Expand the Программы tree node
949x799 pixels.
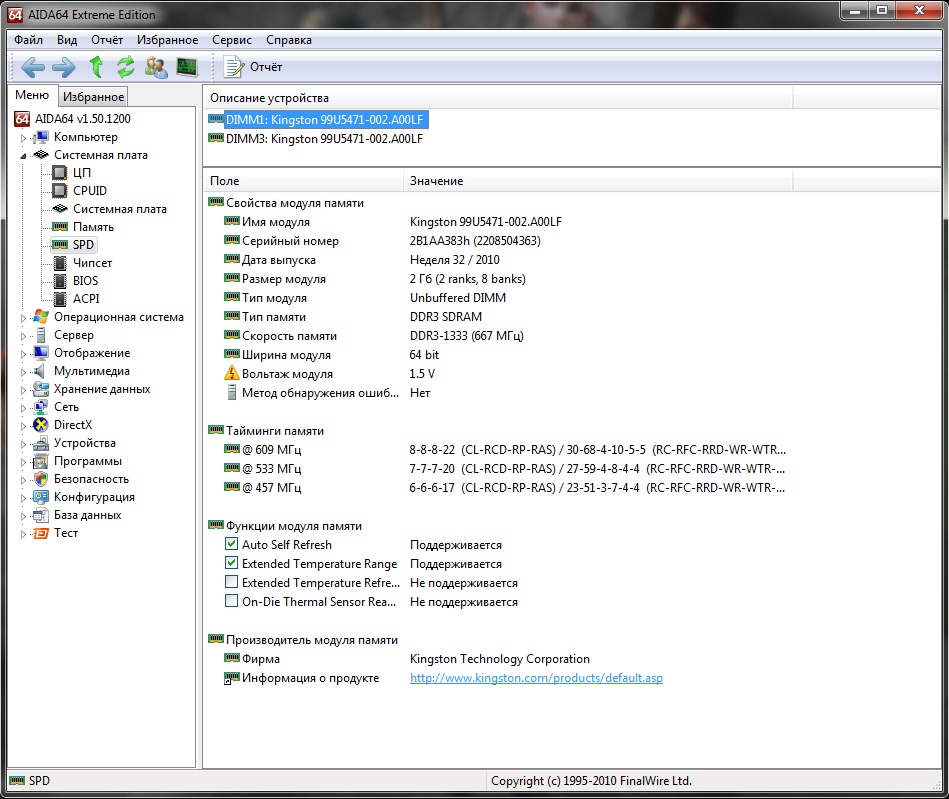[23, 462]
